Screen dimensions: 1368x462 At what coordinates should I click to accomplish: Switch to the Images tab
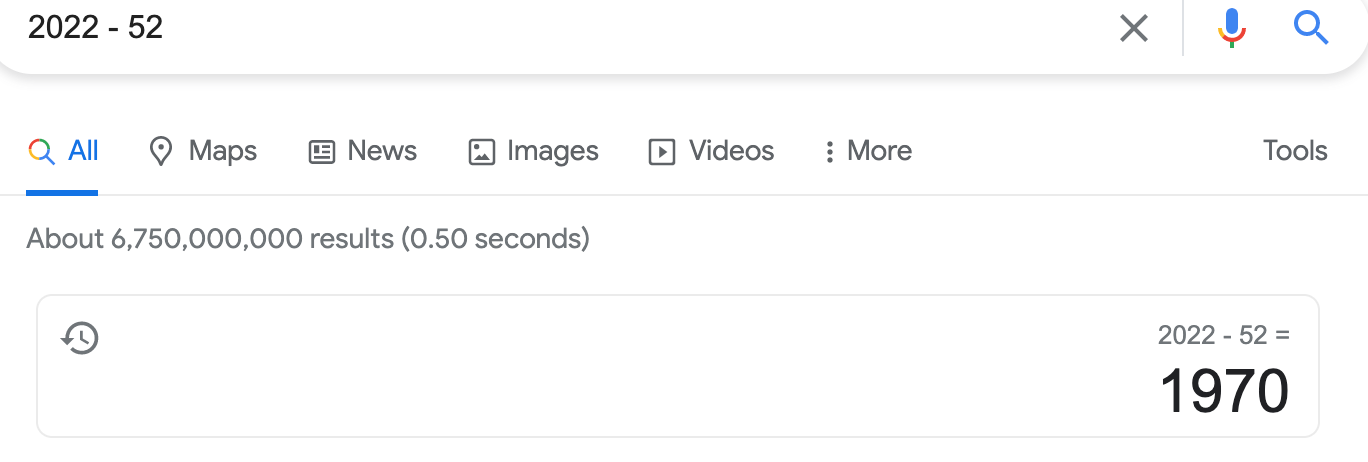coord(534,152)
